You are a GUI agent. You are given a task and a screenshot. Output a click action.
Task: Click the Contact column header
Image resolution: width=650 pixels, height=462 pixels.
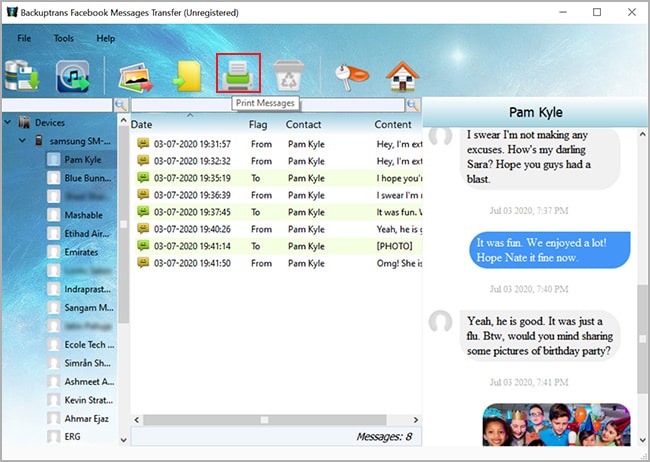click(303, 125)
